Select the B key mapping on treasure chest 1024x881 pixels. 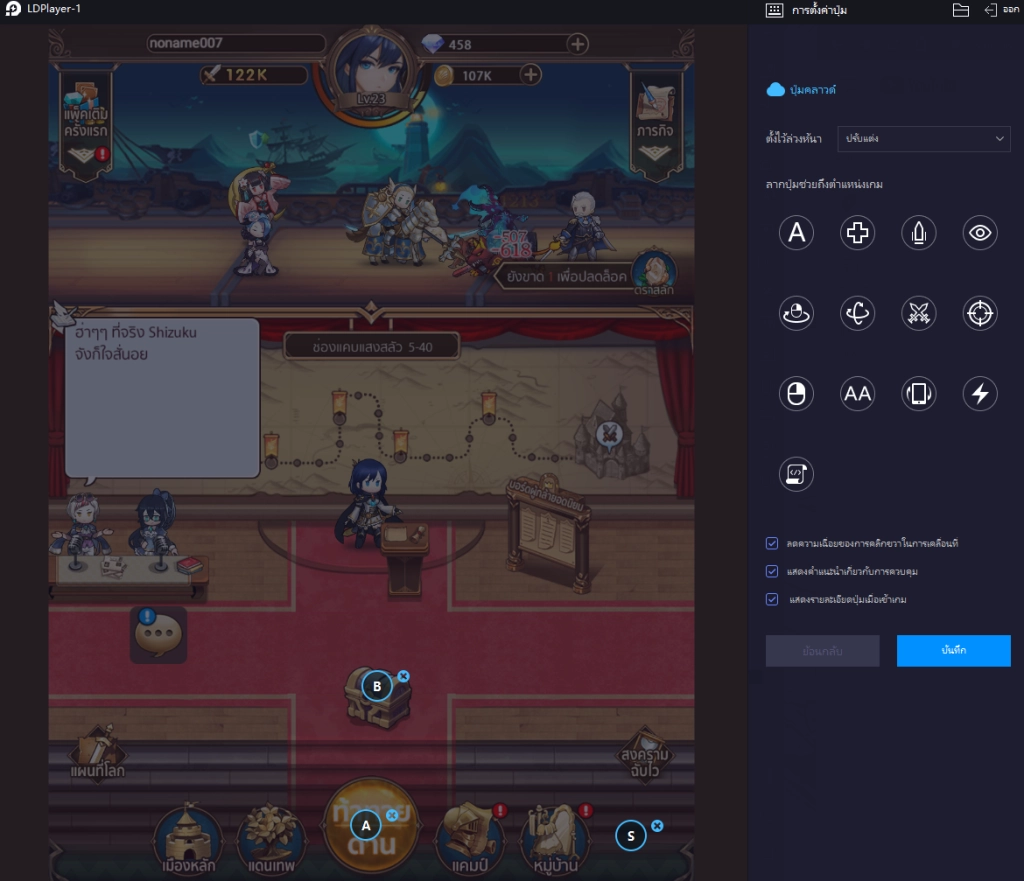click(377, 686)
